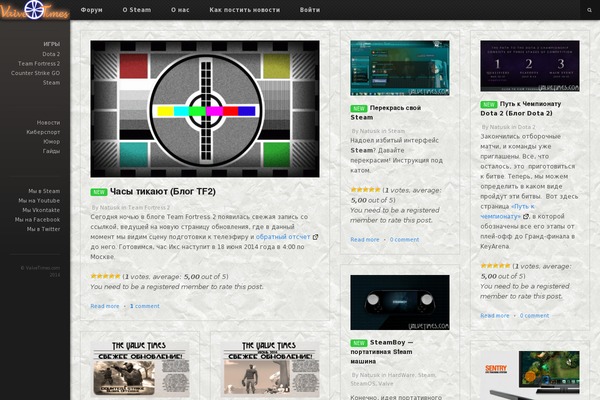Open the search icon in top bar
This screenshot has height=400, width=600.
[589, 10]
